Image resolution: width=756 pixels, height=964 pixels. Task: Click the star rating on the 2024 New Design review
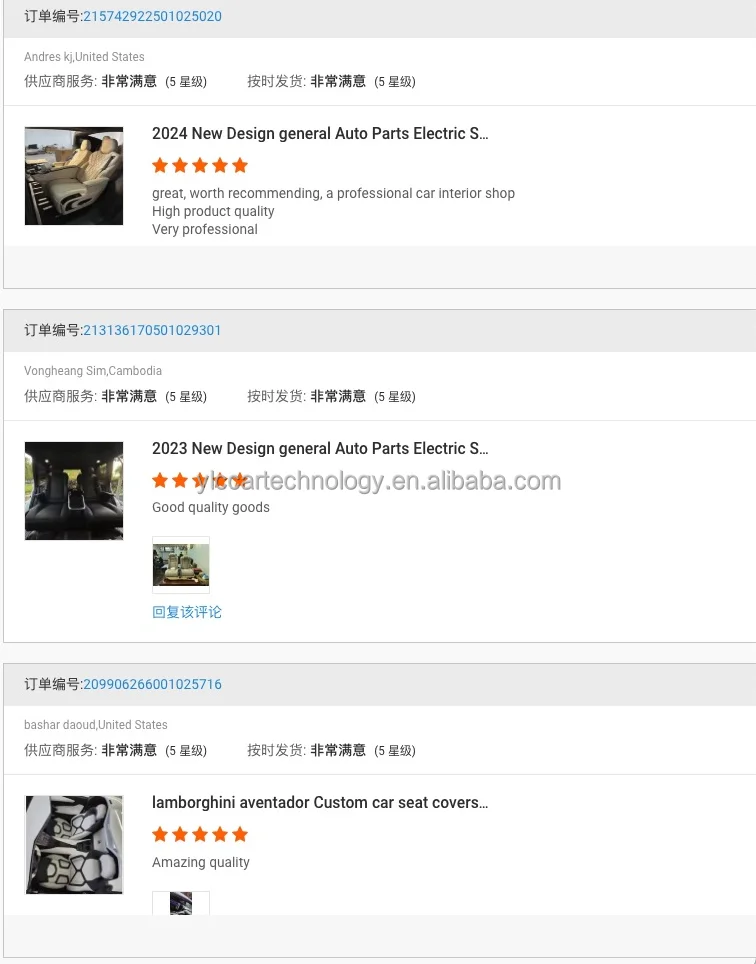(200, 166)
